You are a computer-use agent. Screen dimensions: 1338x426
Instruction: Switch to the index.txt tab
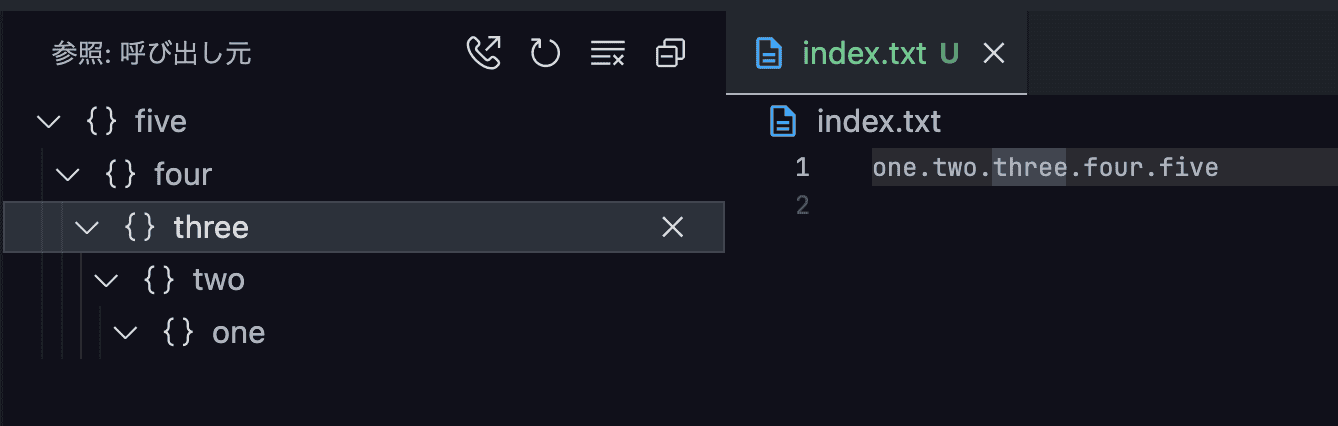click(864, 54)
